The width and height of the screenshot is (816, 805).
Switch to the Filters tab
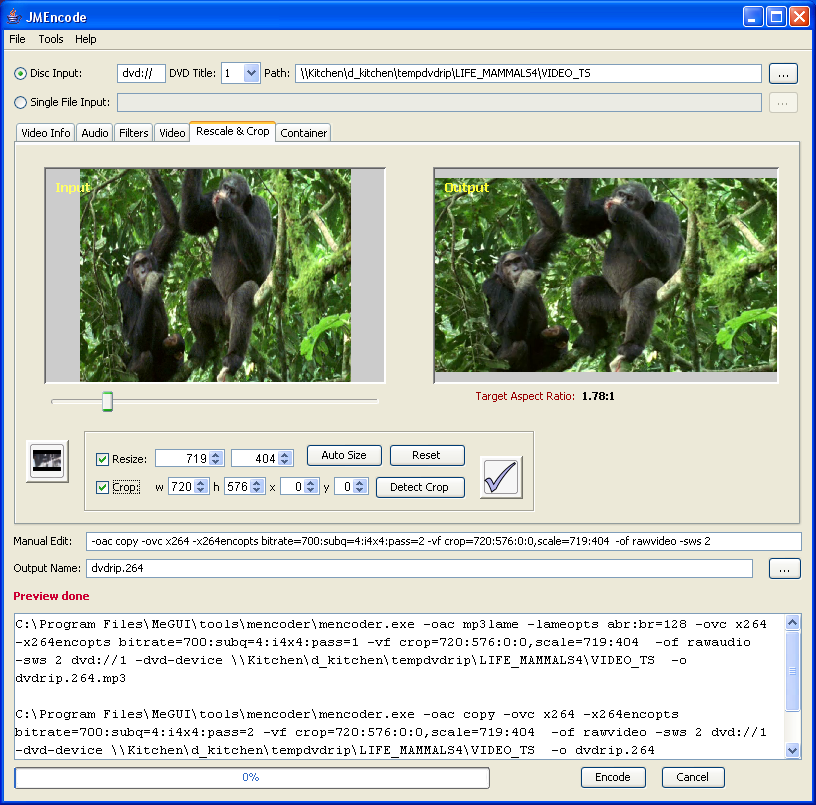point(134,133)
